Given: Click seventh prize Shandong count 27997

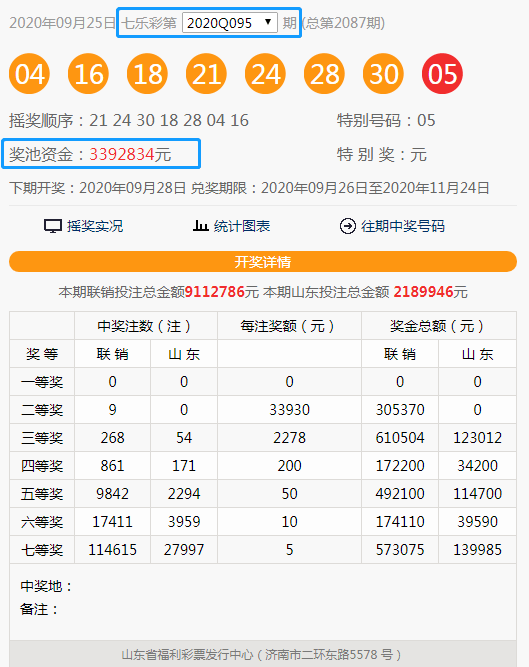Looking at the screenshot, I should click(184, 550).
